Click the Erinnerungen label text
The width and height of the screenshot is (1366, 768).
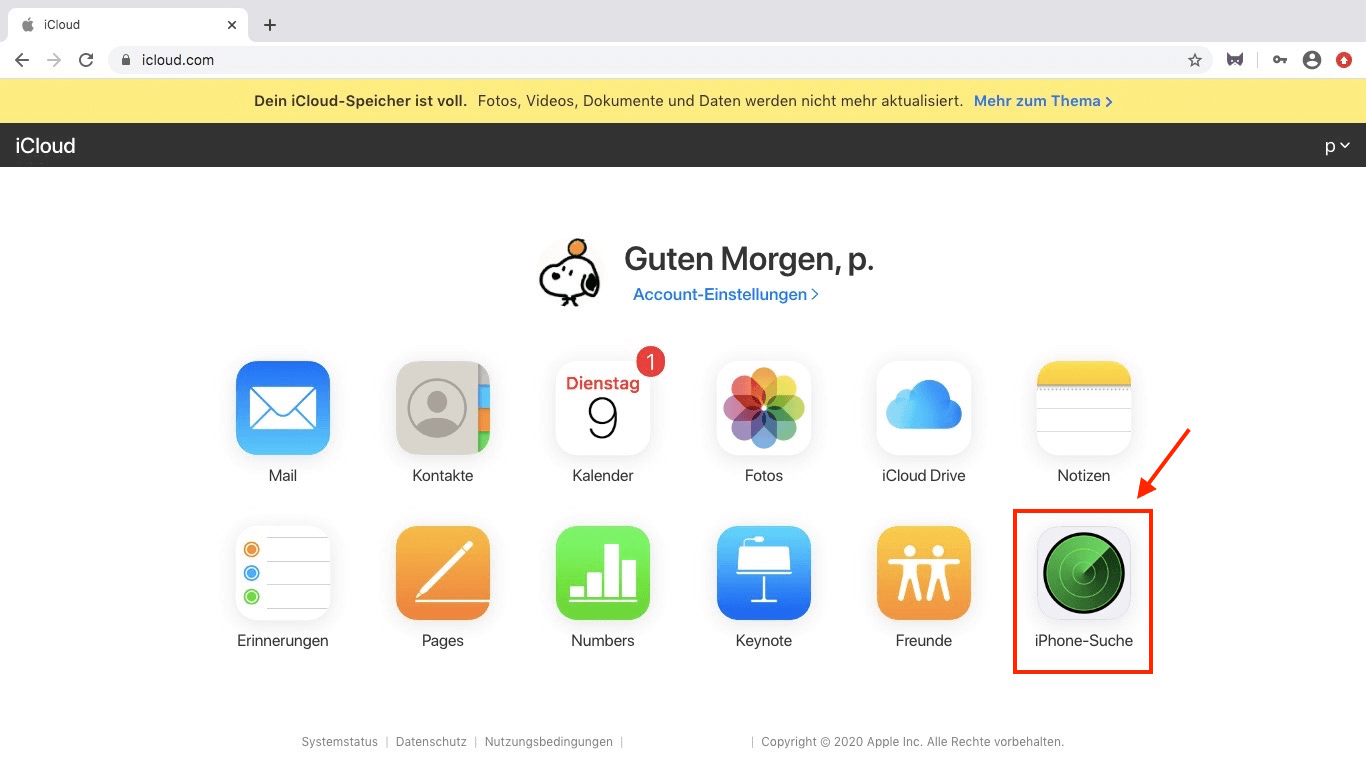point(283,641)
